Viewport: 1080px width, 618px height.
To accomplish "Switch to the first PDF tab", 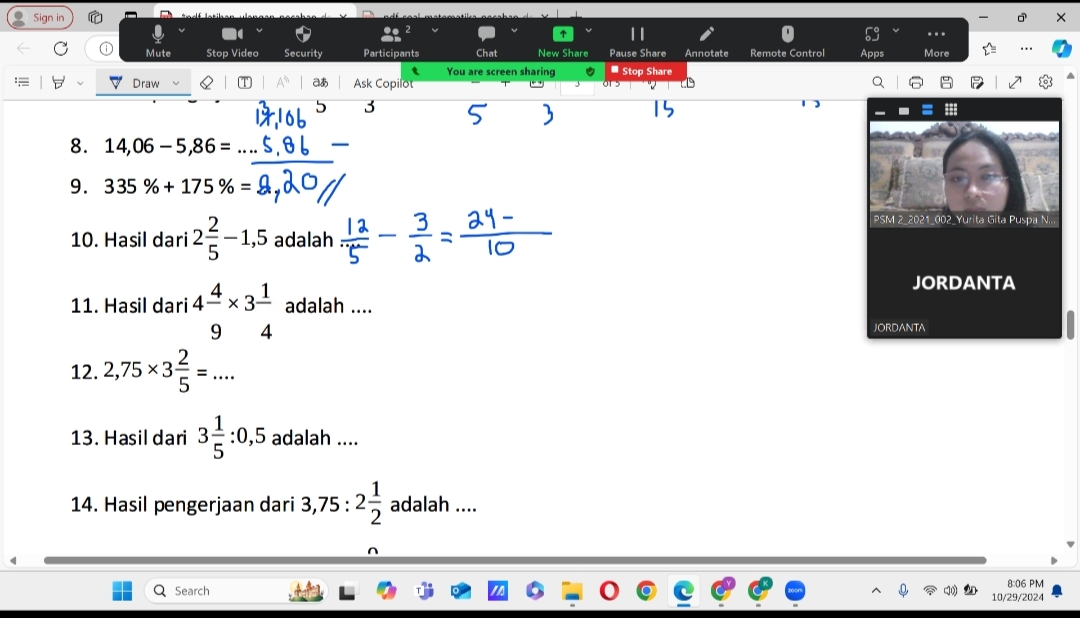I will click(x=255, y=14).
